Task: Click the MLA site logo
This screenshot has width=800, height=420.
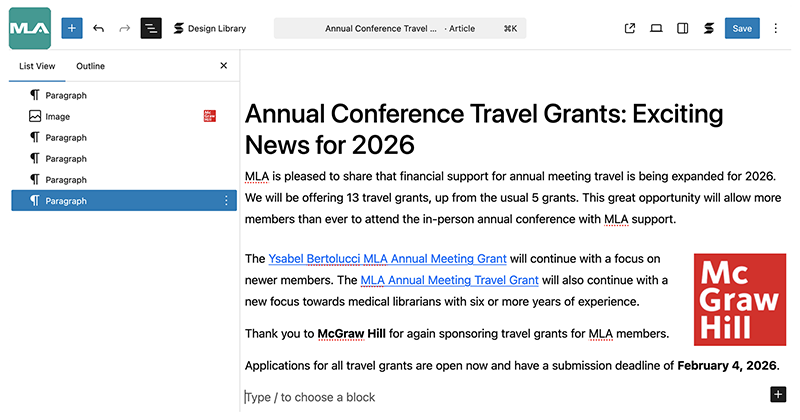Action: [x=29, y=28]
